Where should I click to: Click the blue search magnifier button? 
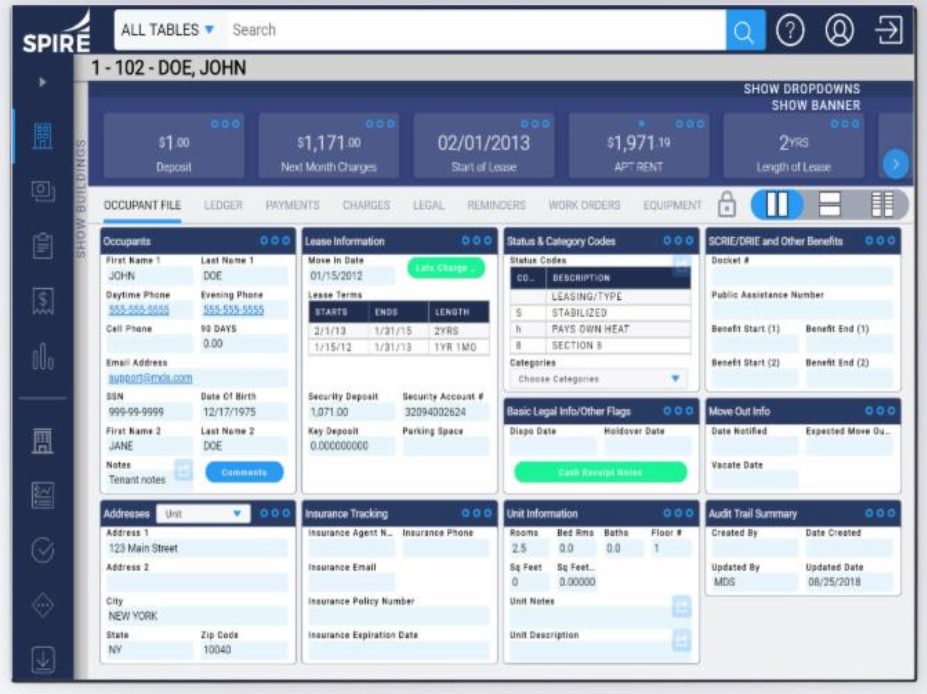(744, 31)
